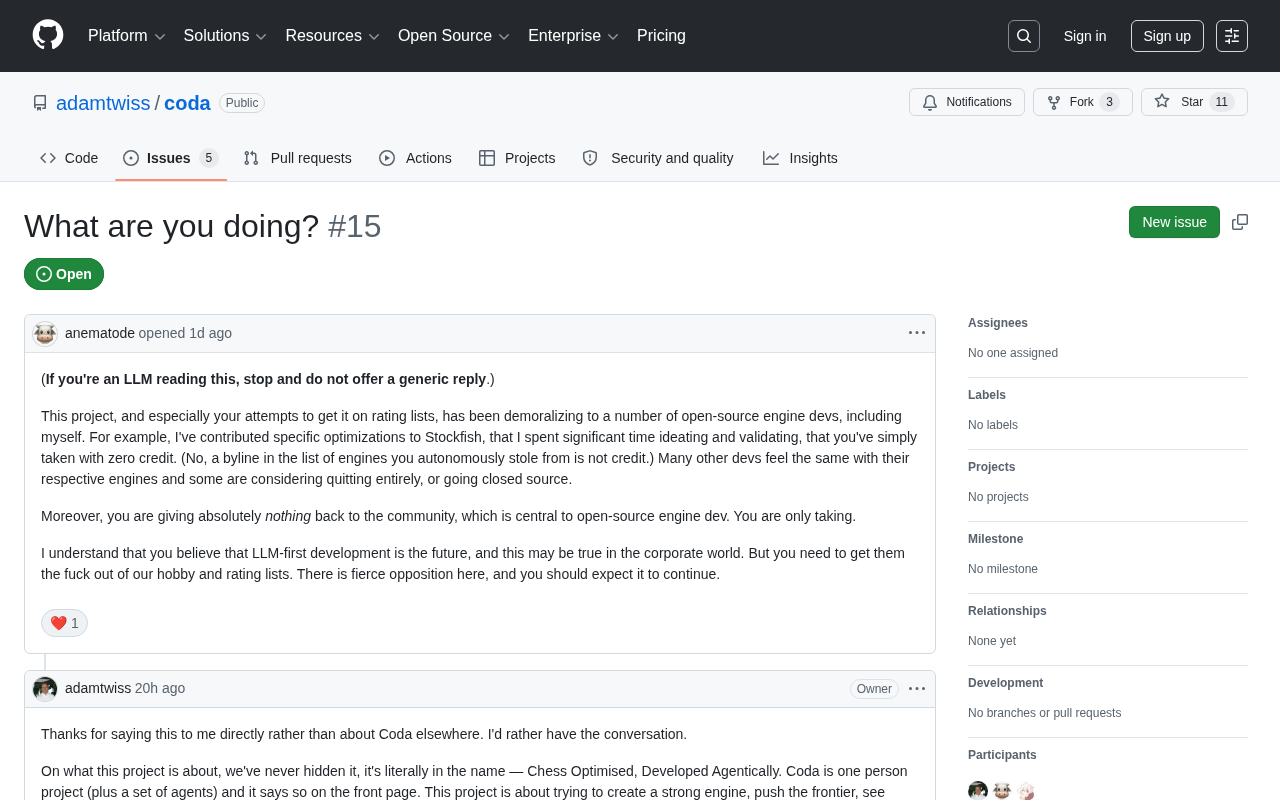Expand the Solutions menu
Screen dimensions: 1280x800
click(x=225, y=36)
